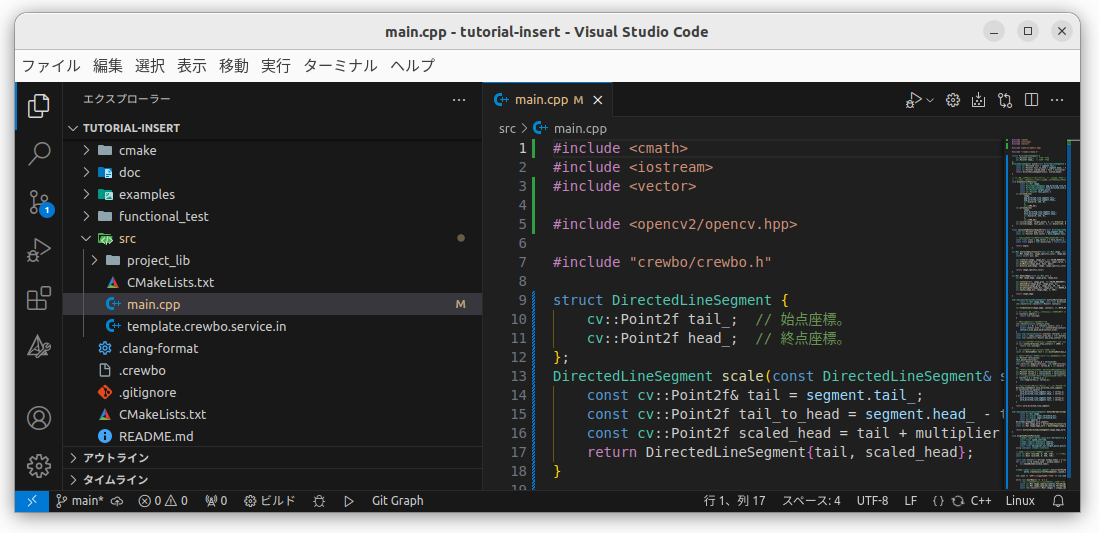
Task: Click the build download icon in editor toolbar
Action: [978, 100]
